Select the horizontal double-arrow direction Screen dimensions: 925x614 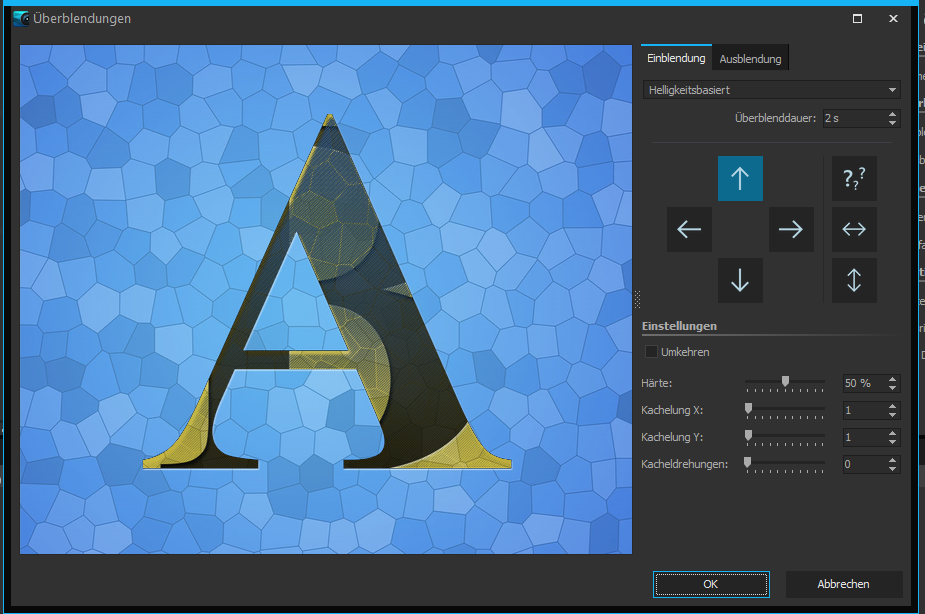[854, 230]
